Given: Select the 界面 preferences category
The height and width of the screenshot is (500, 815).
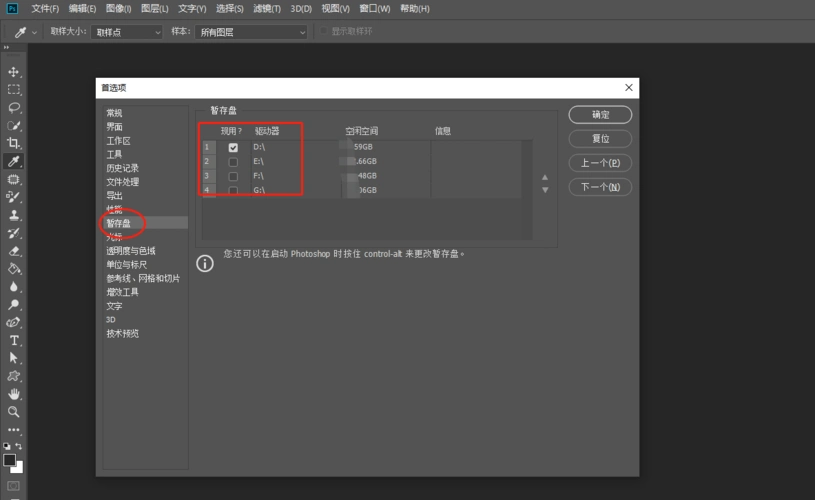Looking at the screenshot, I should 114,127.
